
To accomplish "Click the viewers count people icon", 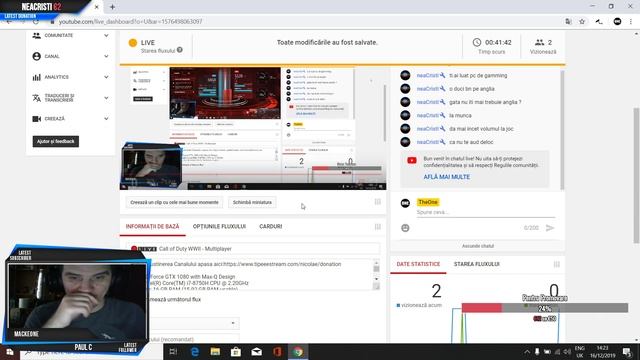I will click(539, 42).
